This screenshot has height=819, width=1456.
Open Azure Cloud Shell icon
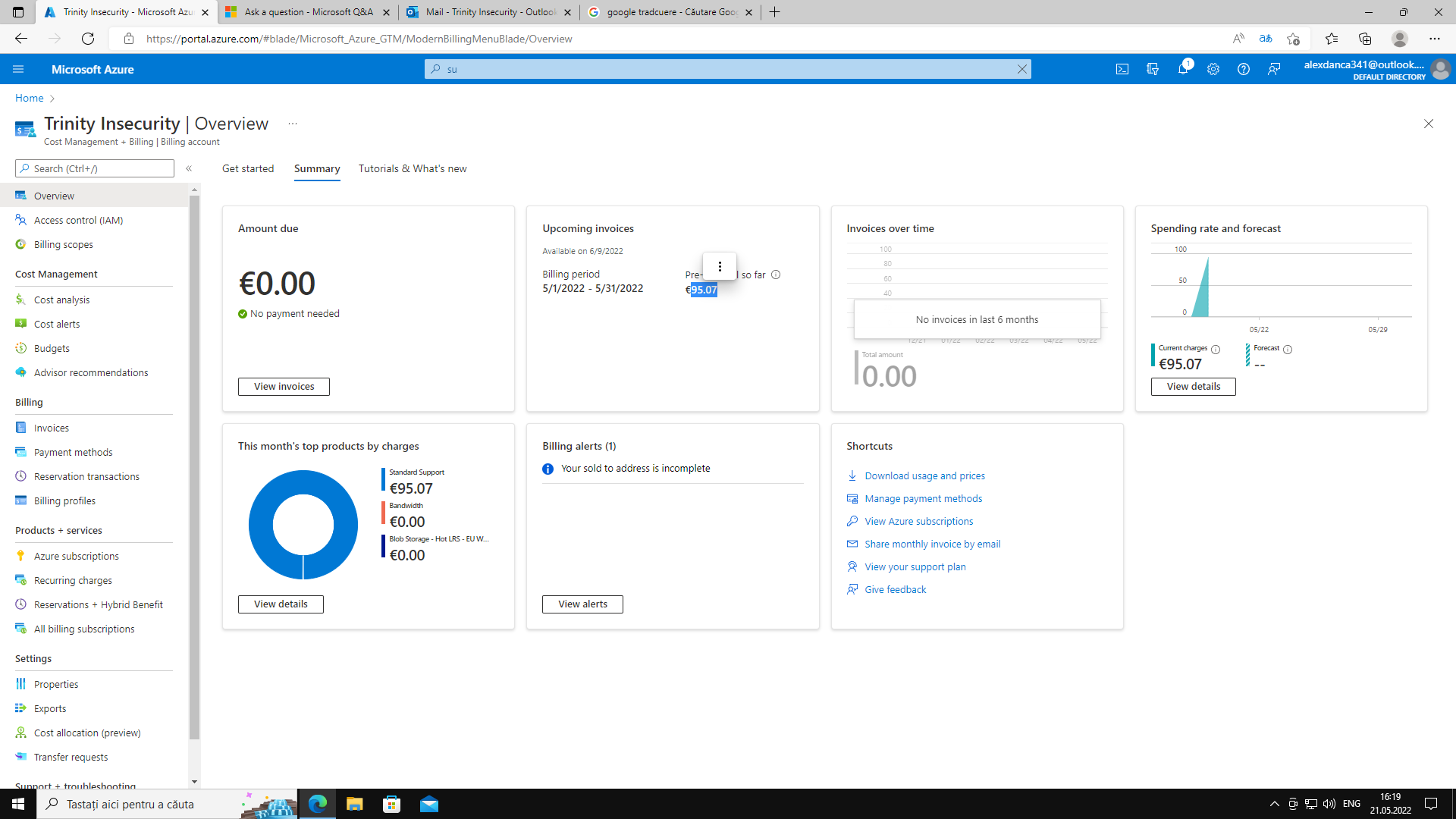tap(1122, 69)
